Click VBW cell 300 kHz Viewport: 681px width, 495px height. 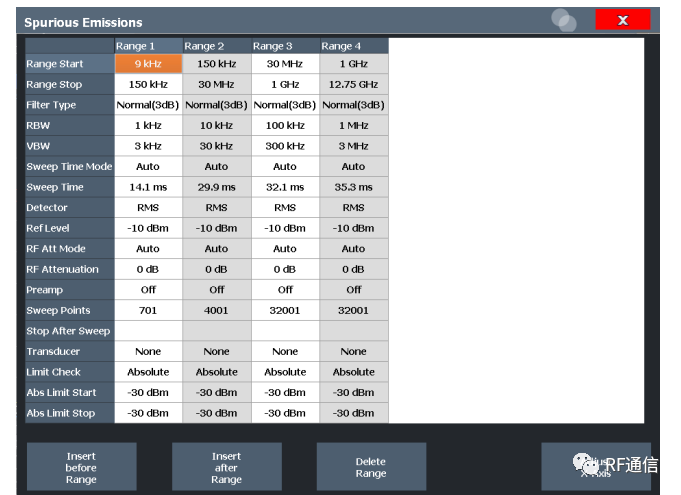point(285,146)
